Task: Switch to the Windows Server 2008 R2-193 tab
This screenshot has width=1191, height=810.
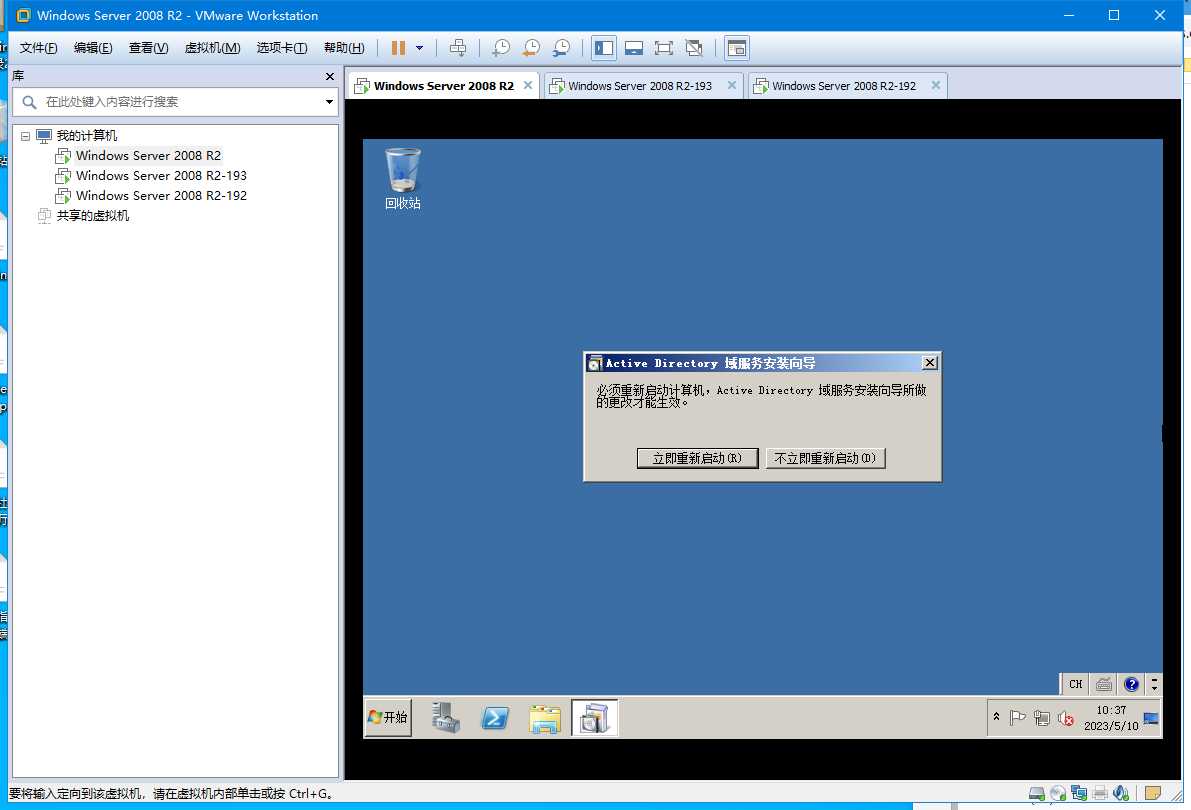Action: (640, 86)
